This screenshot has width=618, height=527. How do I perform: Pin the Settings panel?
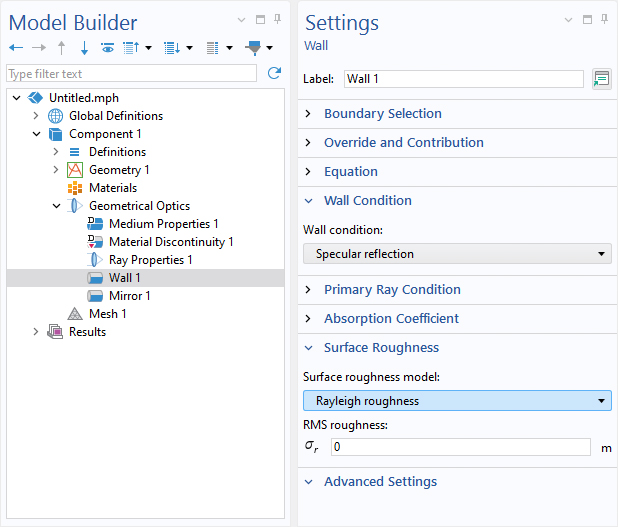click(605, 19)
